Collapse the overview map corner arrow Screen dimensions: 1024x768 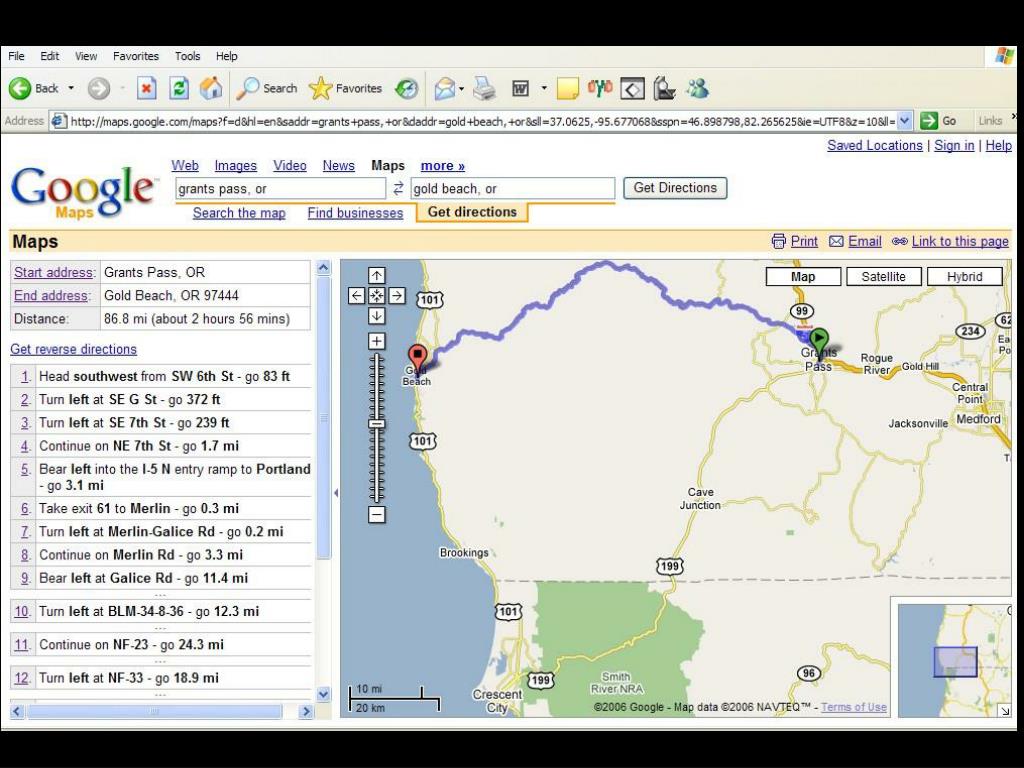tap(1005, 711)
